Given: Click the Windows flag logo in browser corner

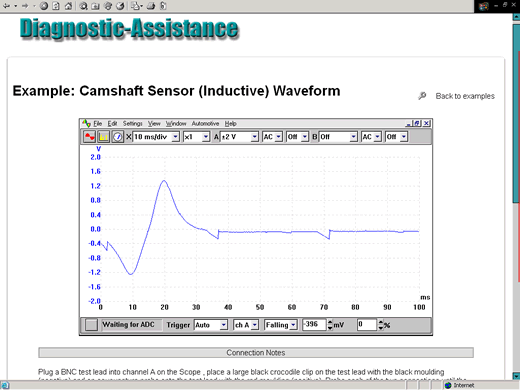Looking at the screenshot, I should tap(484, 6).
